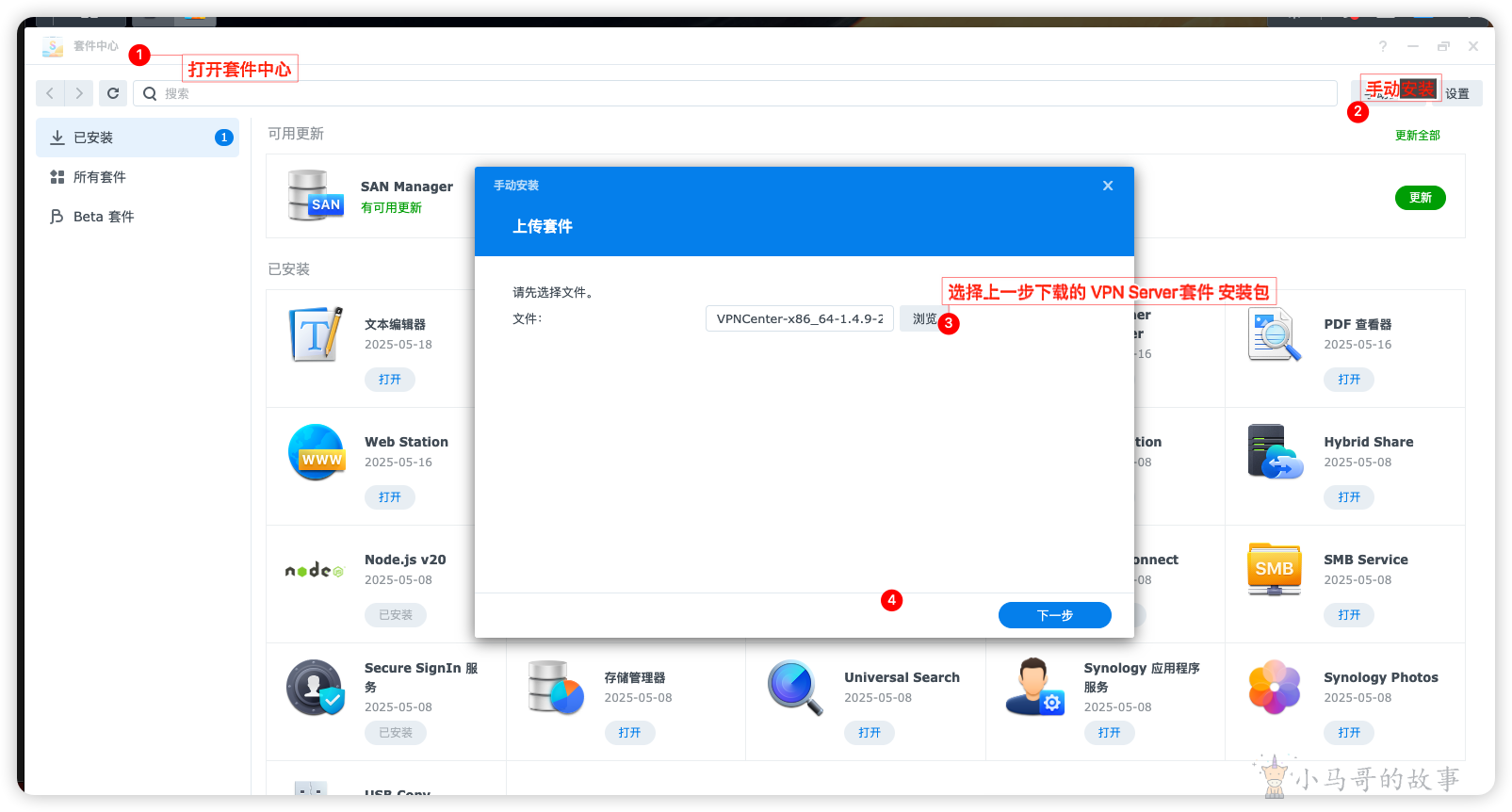
Task: Click the 更新全部 link
Action: (1417, 136)
